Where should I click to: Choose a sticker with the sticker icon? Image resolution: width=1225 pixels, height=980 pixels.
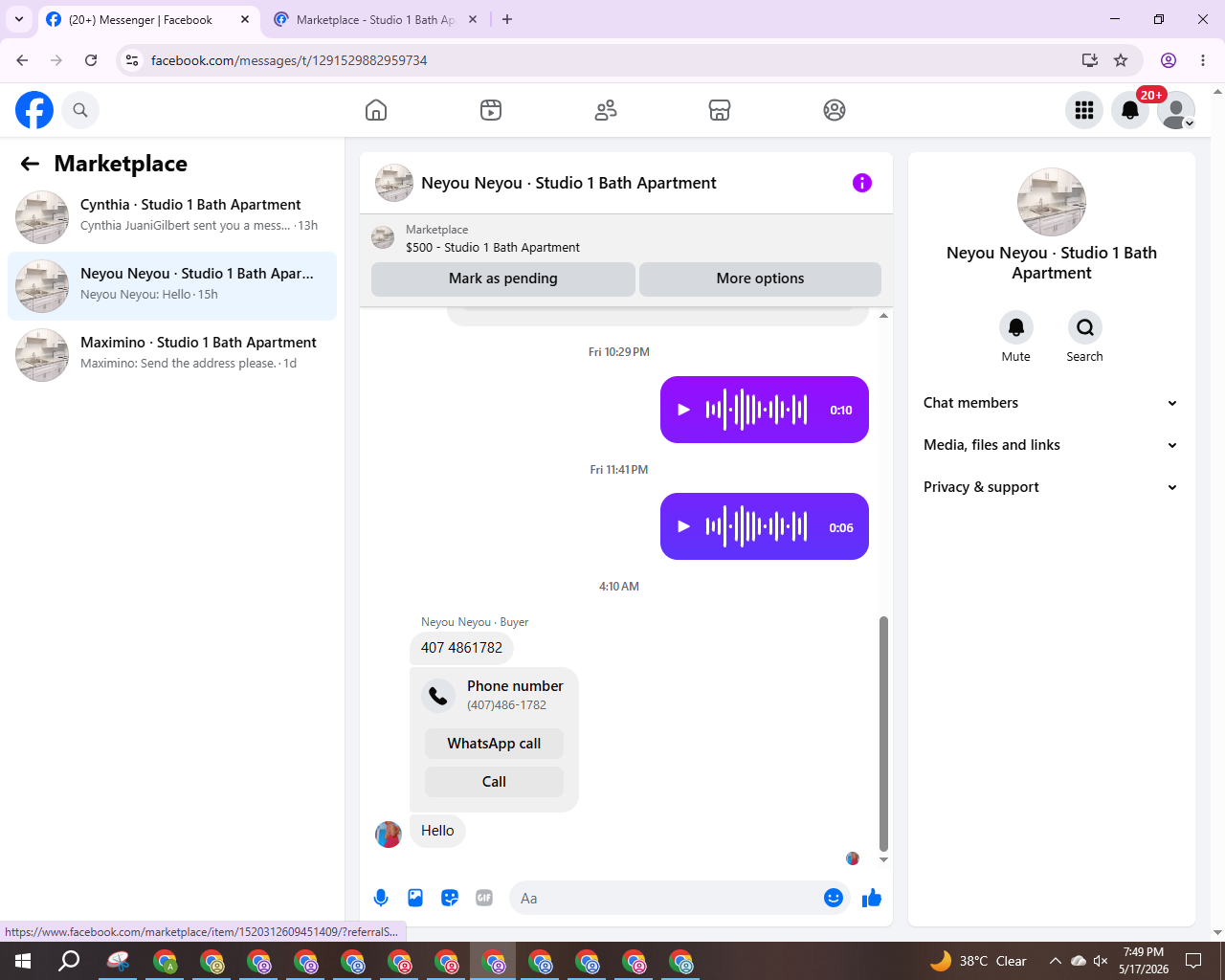point(450,898)
